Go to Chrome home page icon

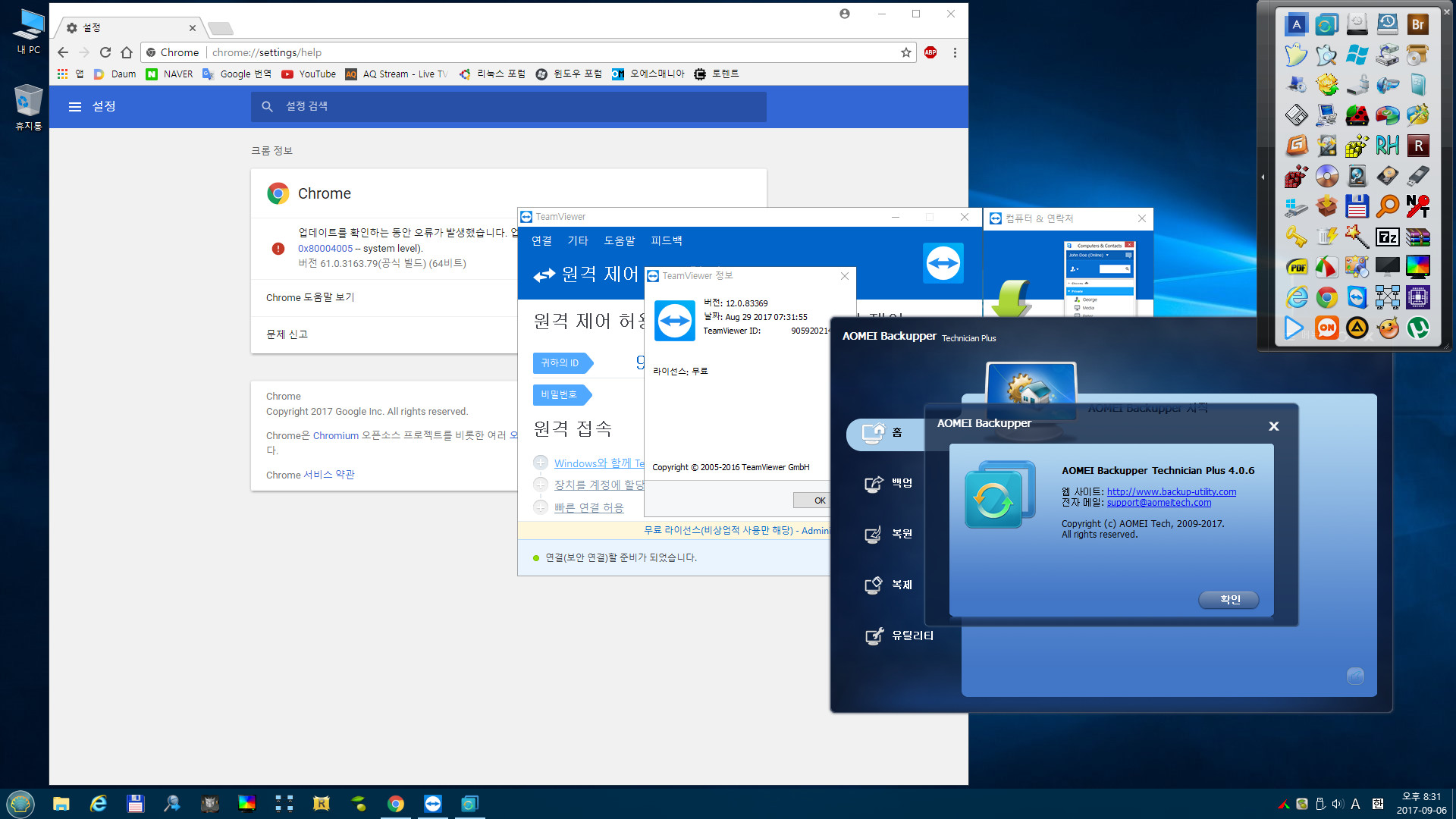(127, 52)
